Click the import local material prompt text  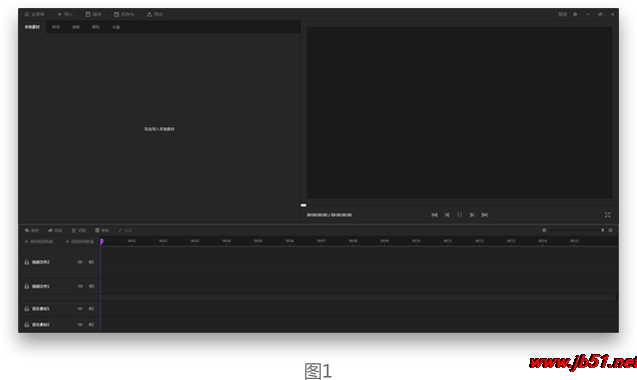pos(159,129)
